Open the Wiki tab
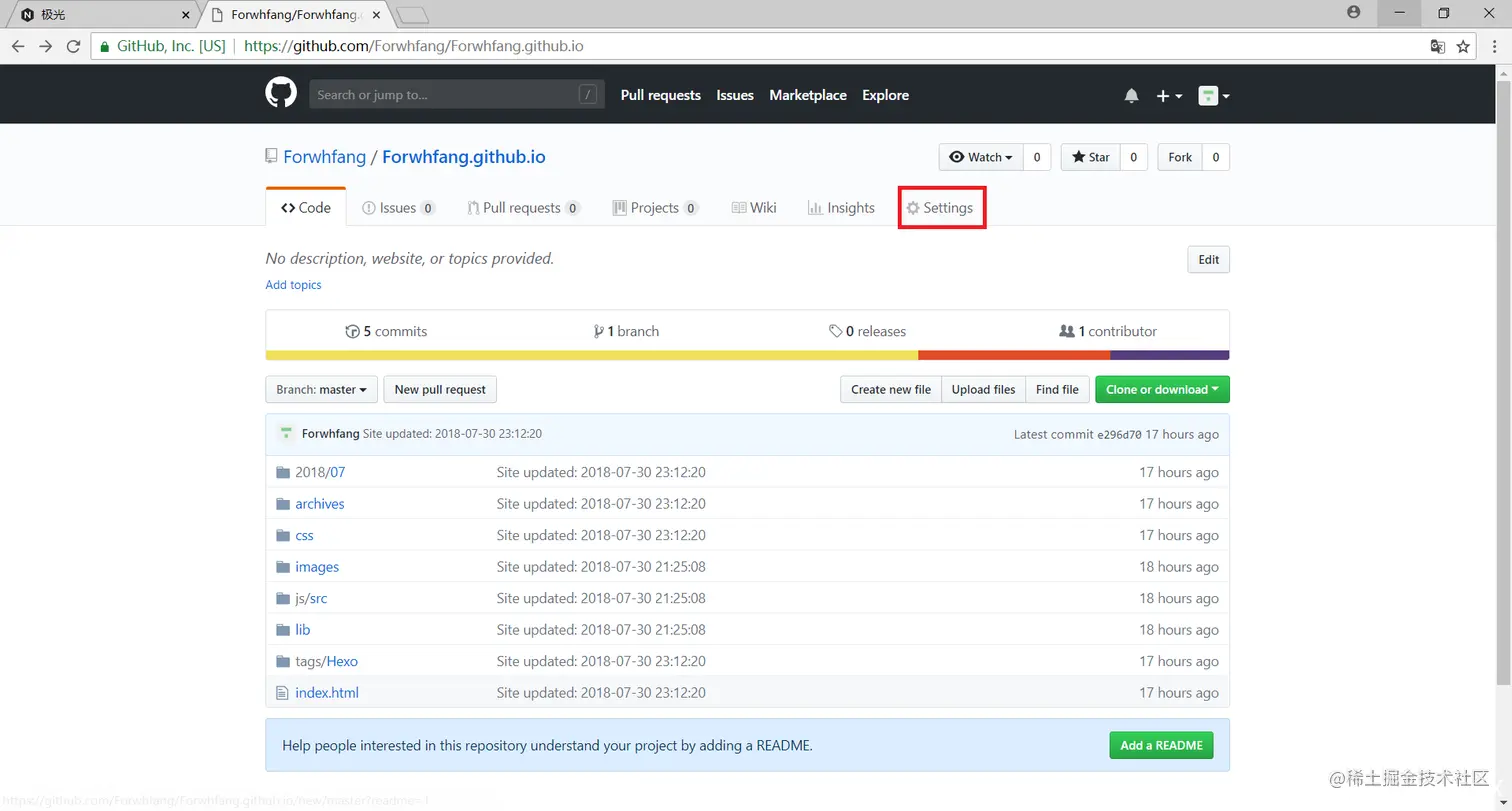This screenshot has width=1512, height=811. 754,208
